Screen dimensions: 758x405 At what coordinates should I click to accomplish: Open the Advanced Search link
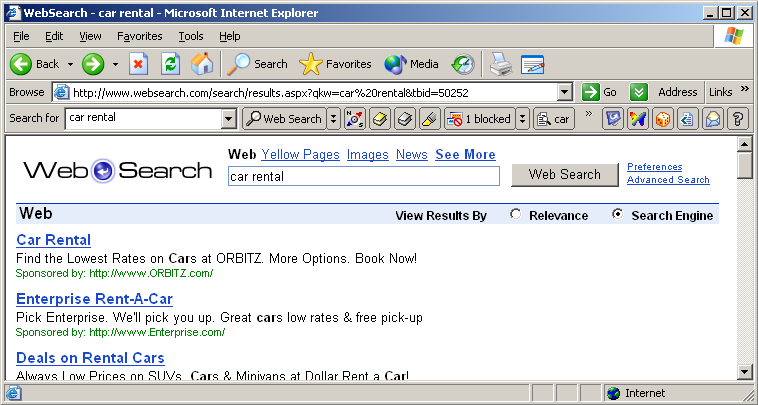point(668,180)
